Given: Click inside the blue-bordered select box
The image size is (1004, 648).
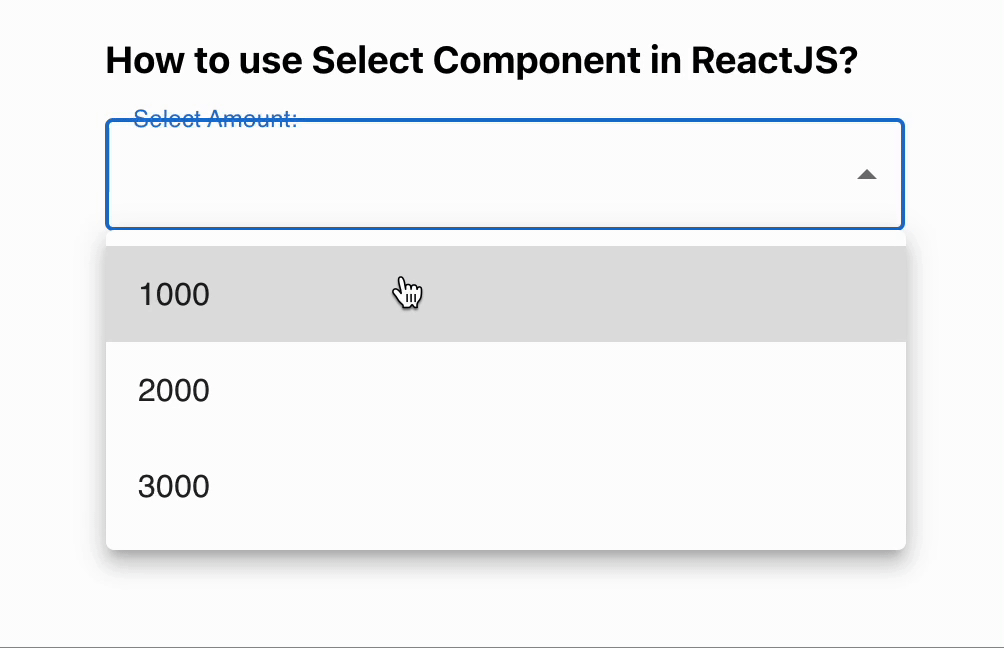Looking at the screenshot, I should (450, 180).
